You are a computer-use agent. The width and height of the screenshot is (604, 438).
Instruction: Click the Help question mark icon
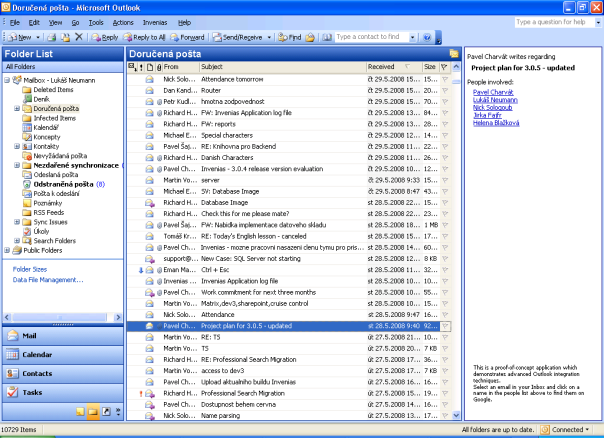pos(427,37)
